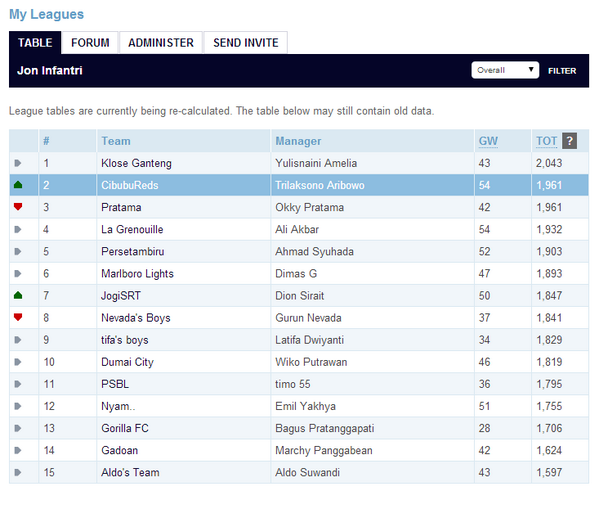The image size is (599, 509).
Task: Sort table by GW column header
Action: coord(488,141)
